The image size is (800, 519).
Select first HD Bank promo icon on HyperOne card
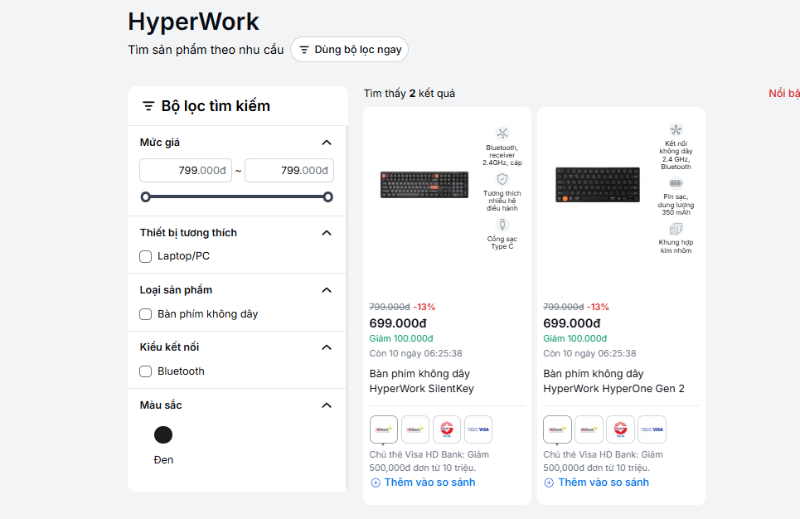[557, 429]
